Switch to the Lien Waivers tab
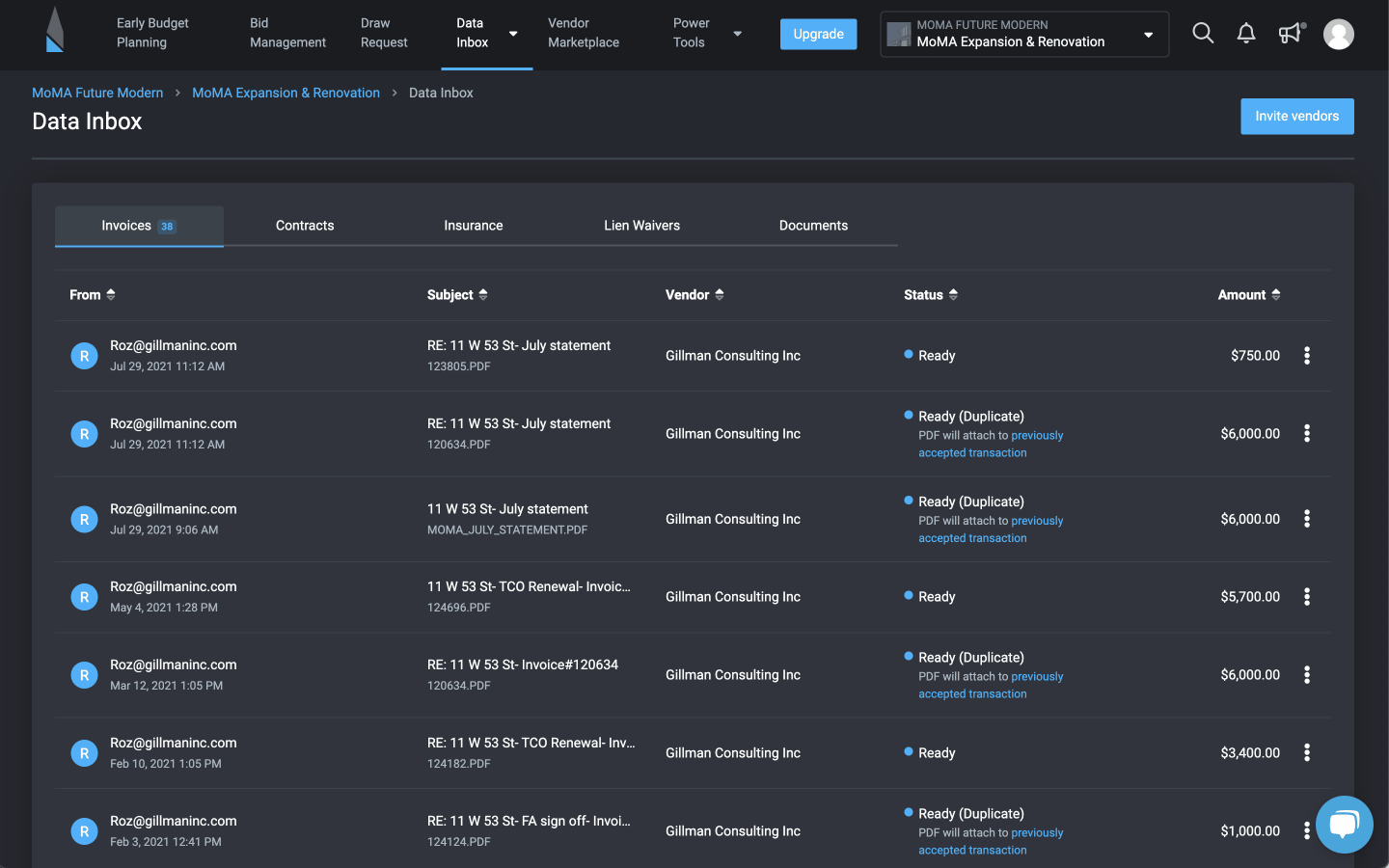The width and height of the screenshot is (1389, 868). coord(642,226)
